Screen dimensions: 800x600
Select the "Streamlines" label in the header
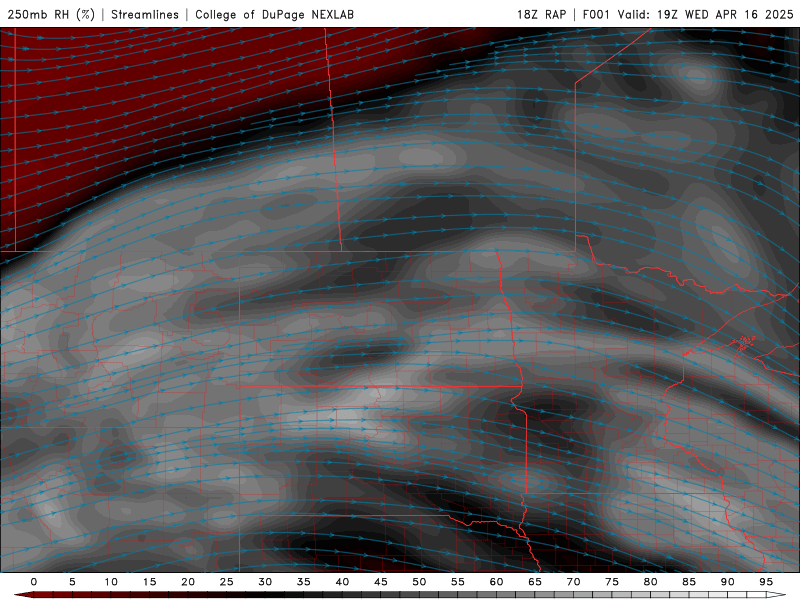pyautogui.click(x=145, y=14)
